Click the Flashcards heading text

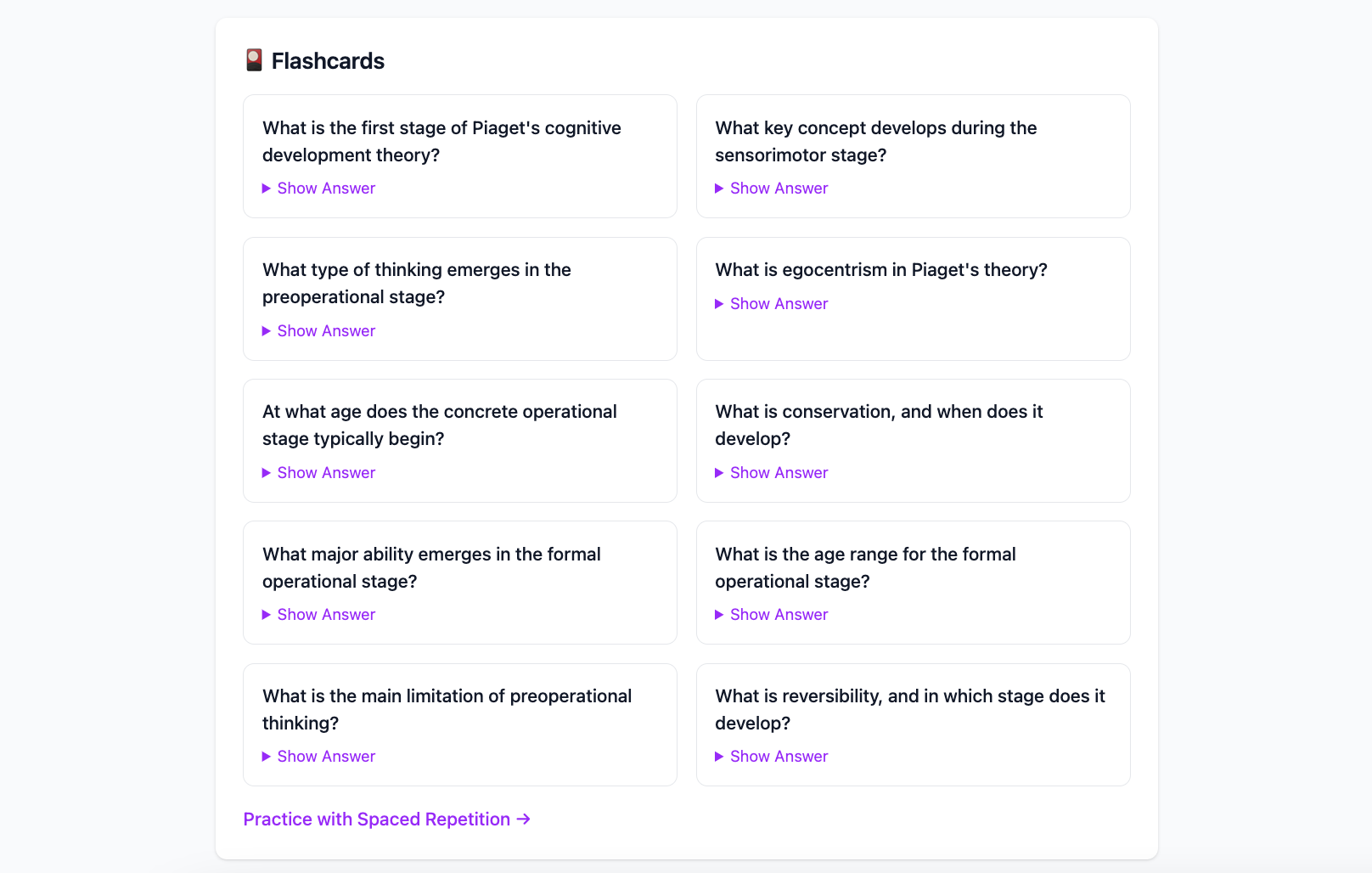point(328,61)
